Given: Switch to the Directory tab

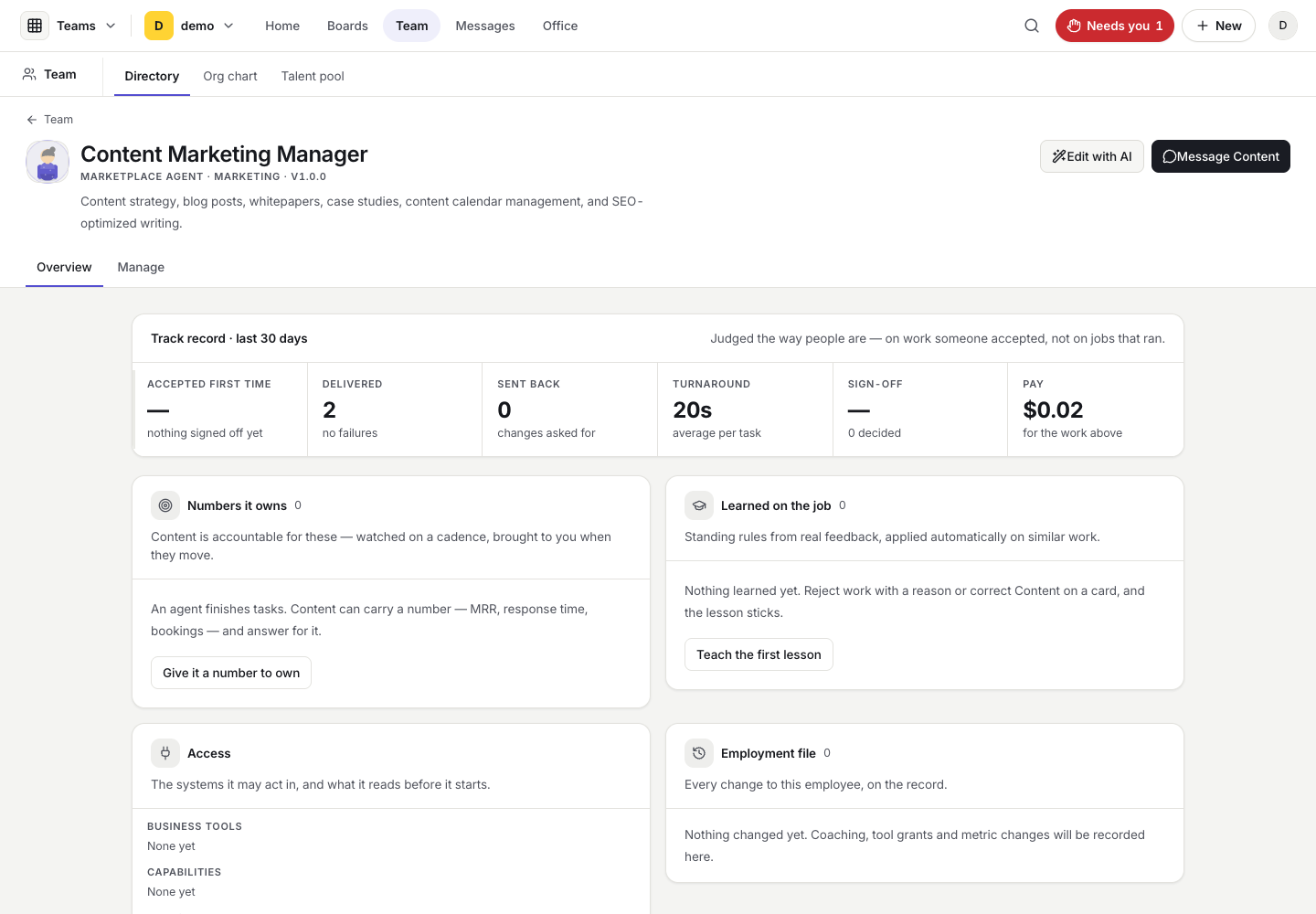Looking at the screenshot, I should 152,76.
